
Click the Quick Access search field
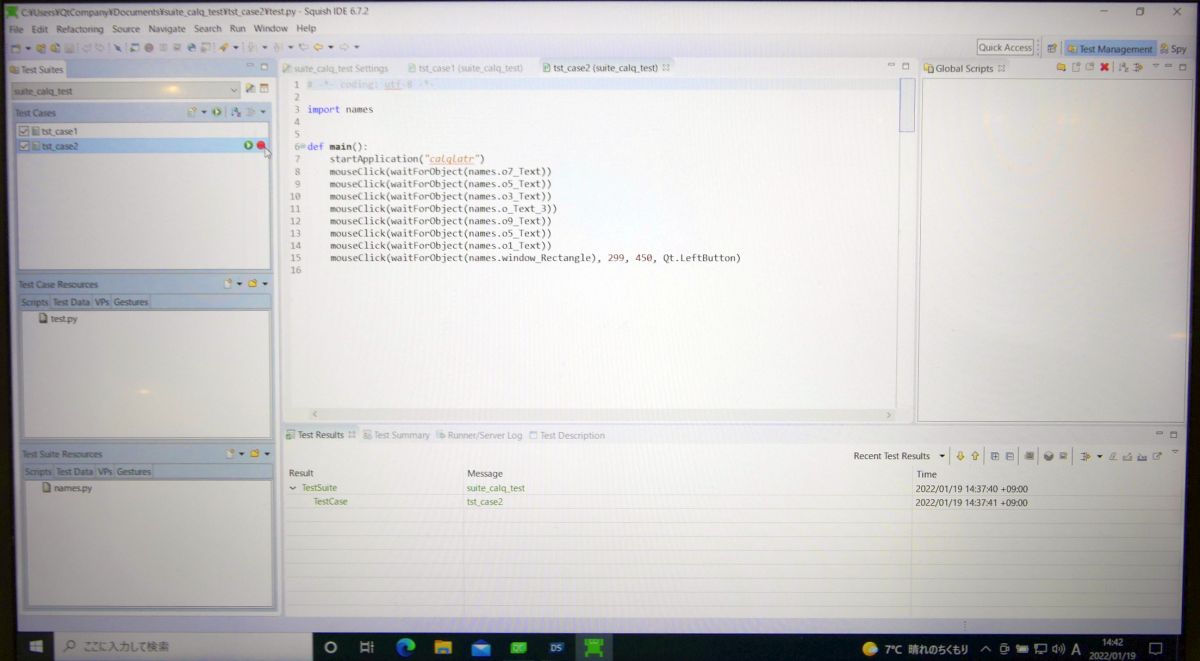(x=1005, y=47)
